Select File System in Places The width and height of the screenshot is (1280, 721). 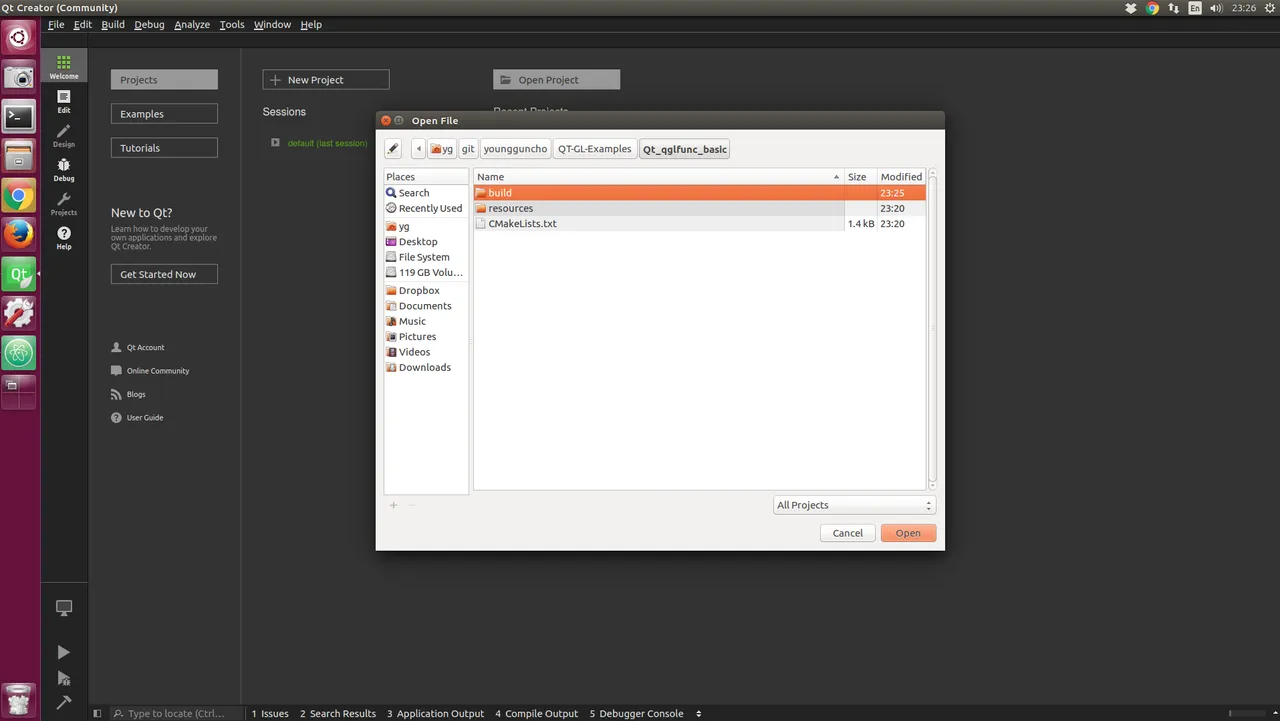point(426,257)
